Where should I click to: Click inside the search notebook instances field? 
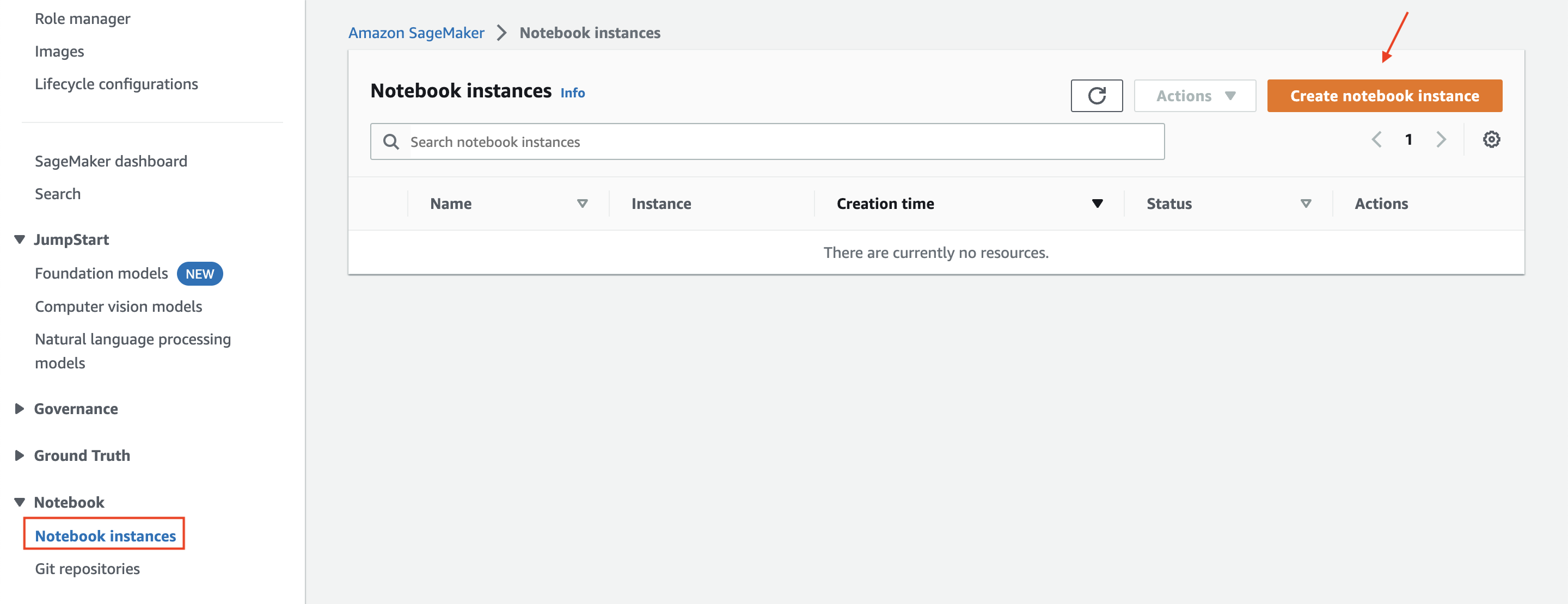[670, 141]
